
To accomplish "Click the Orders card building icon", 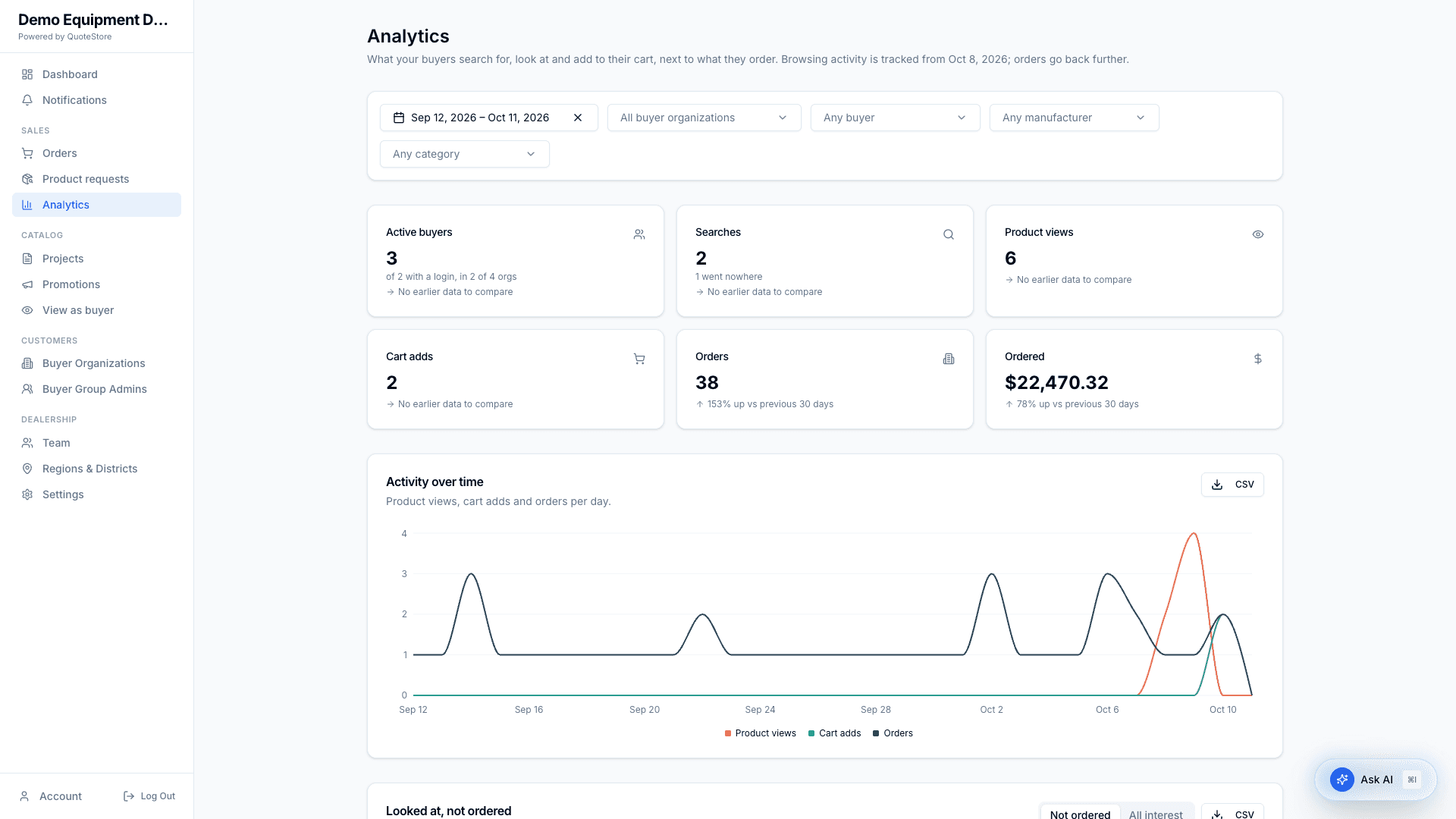I will click(x=949, y=359).
